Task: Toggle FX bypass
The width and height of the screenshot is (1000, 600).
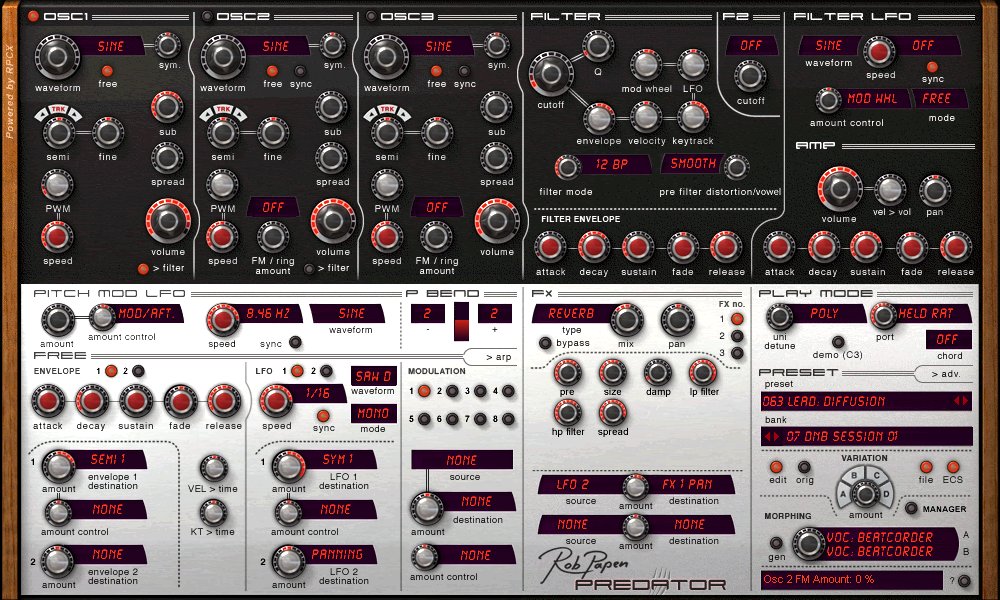Action: (x=545, y=342)
